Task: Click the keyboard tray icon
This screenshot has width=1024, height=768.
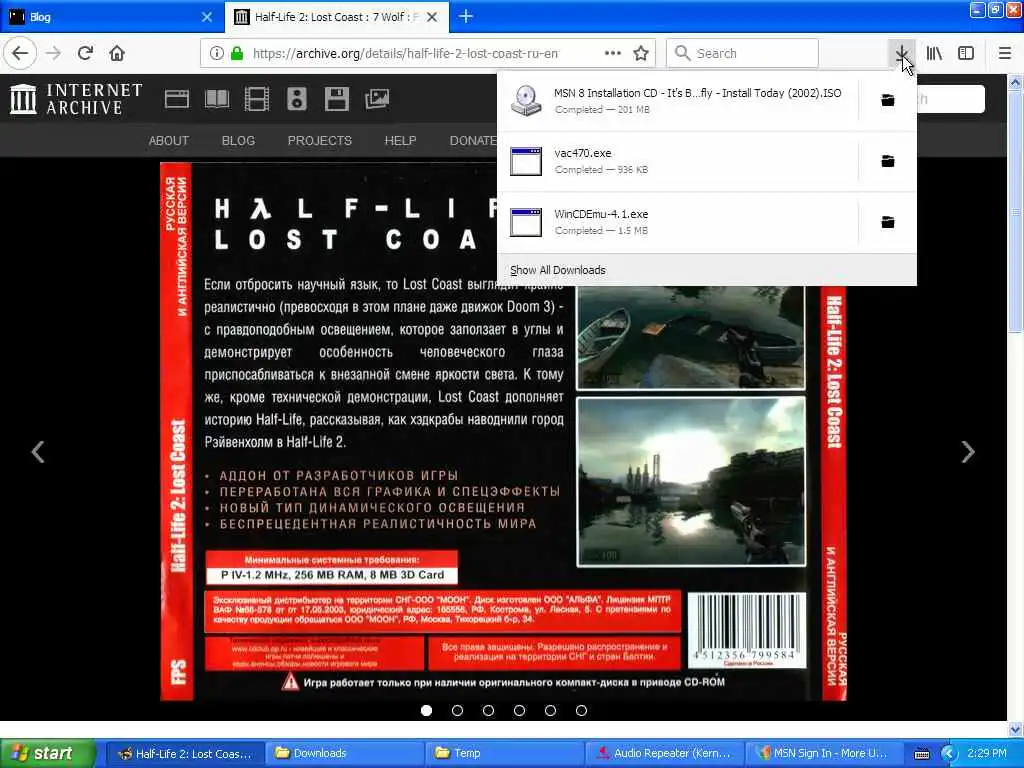Action: (x=921, y=754)
